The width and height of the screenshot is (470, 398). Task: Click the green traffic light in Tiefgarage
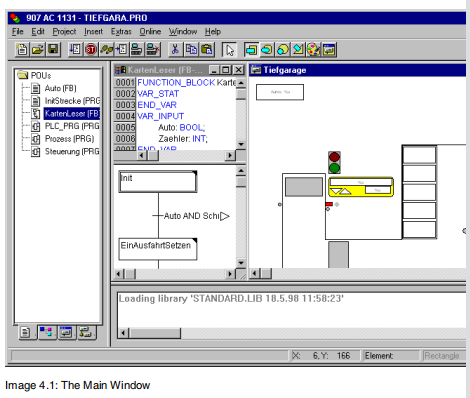coord(334,168)
